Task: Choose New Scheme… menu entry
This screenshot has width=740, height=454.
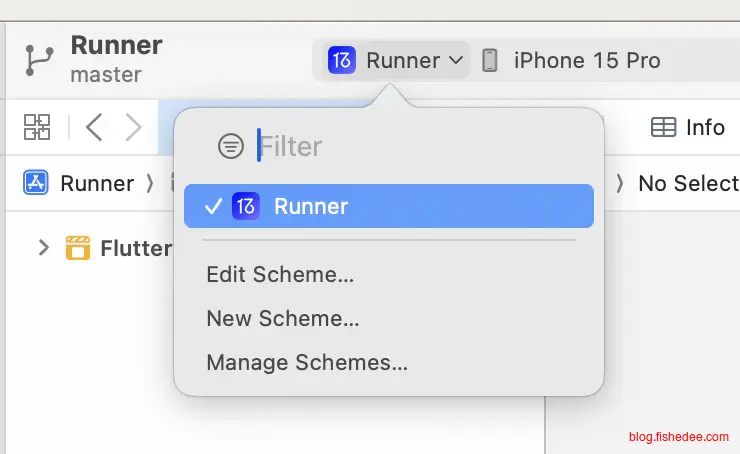Action: [x=283, y=319]
